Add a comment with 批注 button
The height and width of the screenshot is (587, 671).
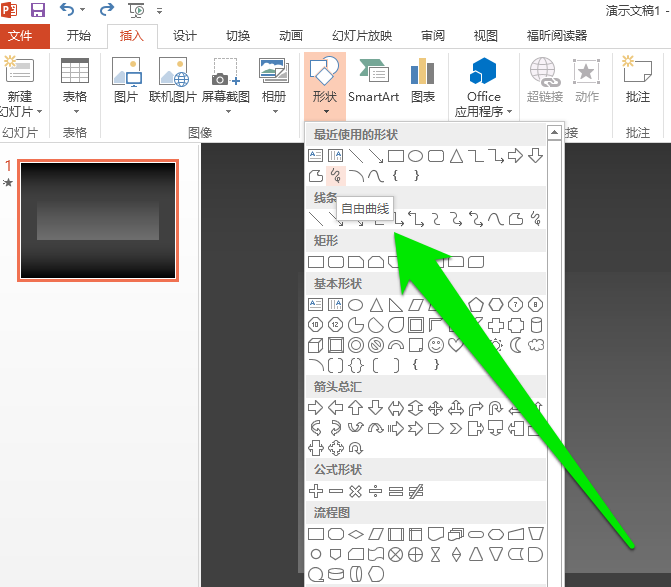click(x=638, y=80)
